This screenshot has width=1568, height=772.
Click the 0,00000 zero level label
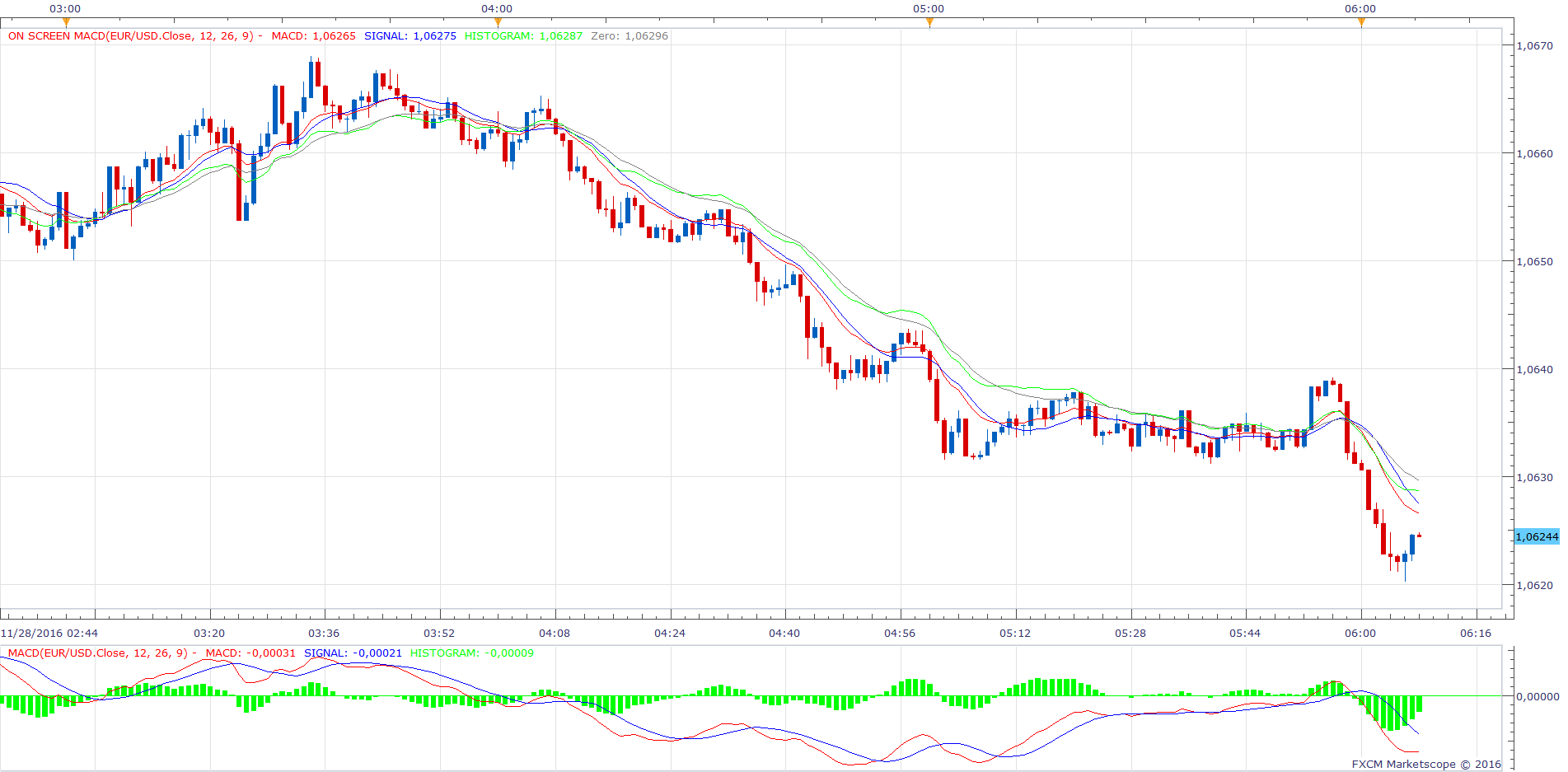(1538, 696)
